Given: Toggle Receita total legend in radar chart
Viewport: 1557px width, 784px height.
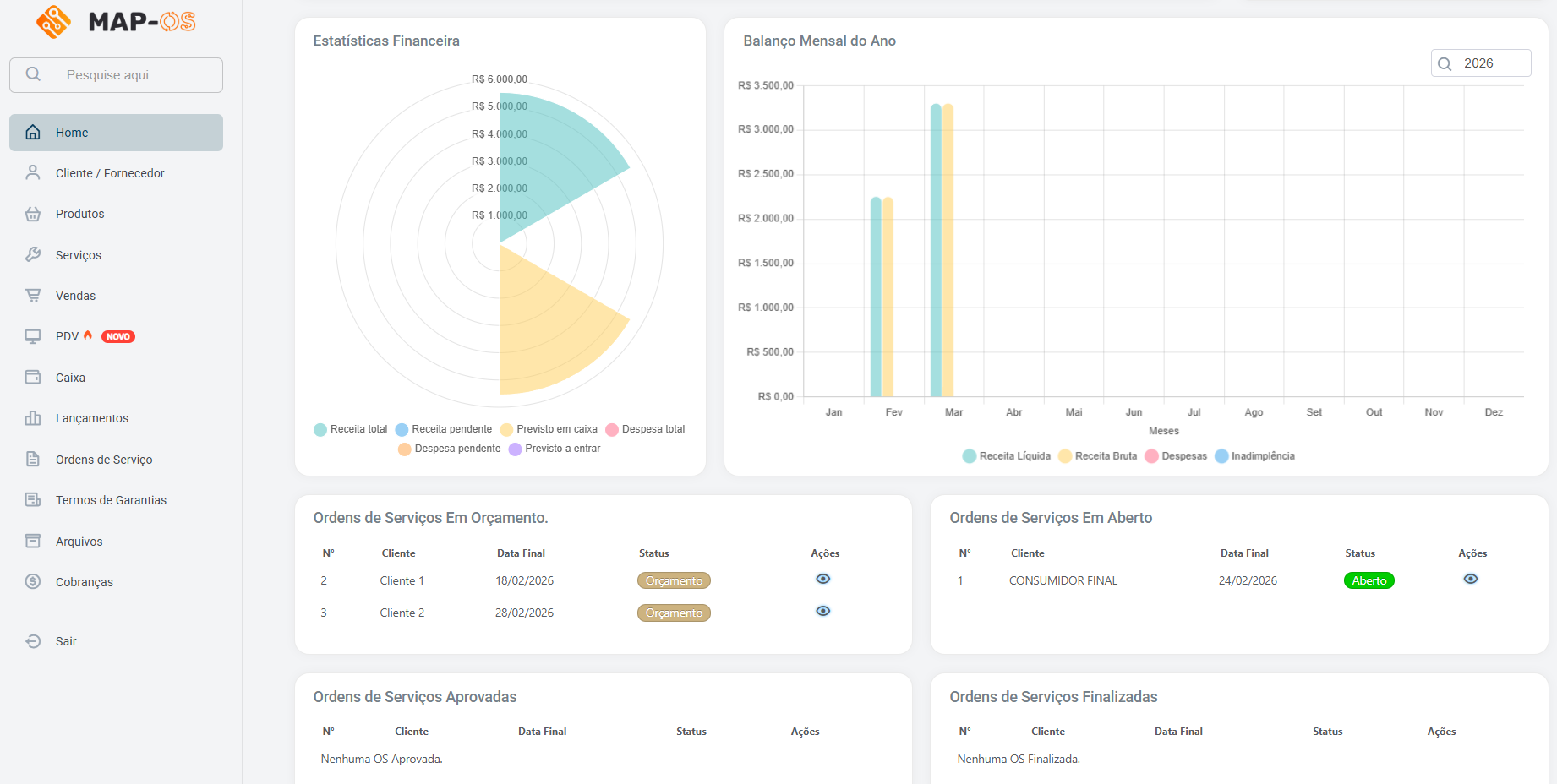Looking at the screenshot, I should pos(350,429).
